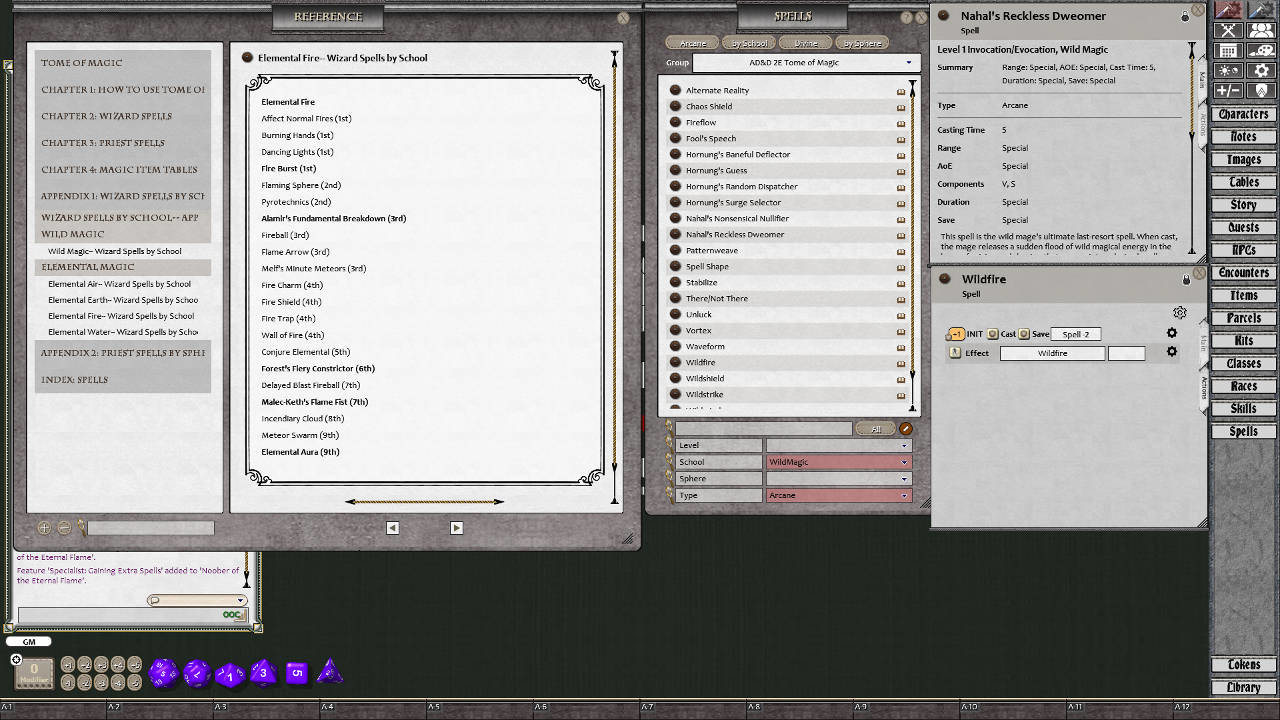Open the effects shield icon
The height and width of the screenshot is (720, 1280).
[x=1261, y=90]
